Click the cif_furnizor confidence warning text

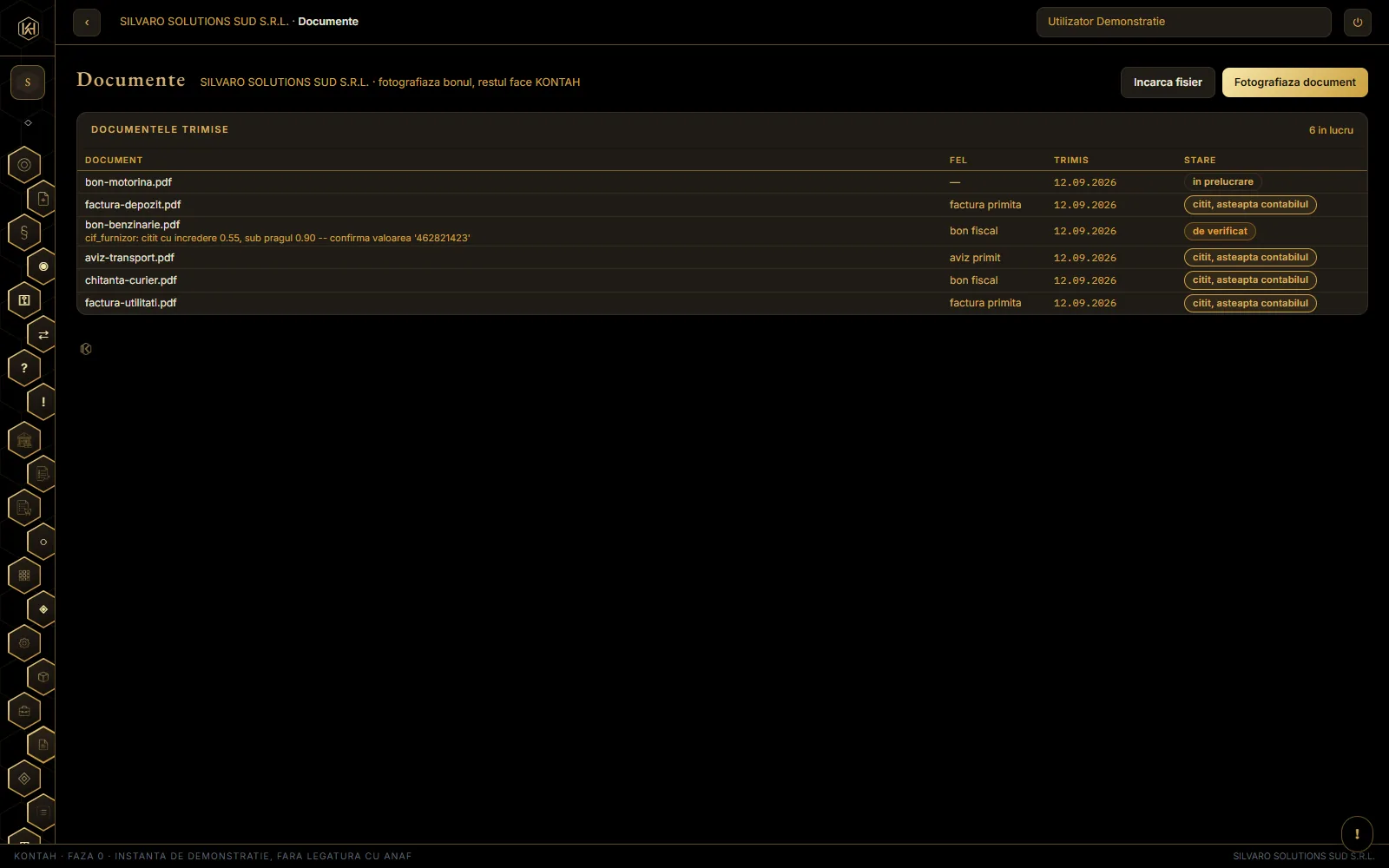click(x=278, y=238)
